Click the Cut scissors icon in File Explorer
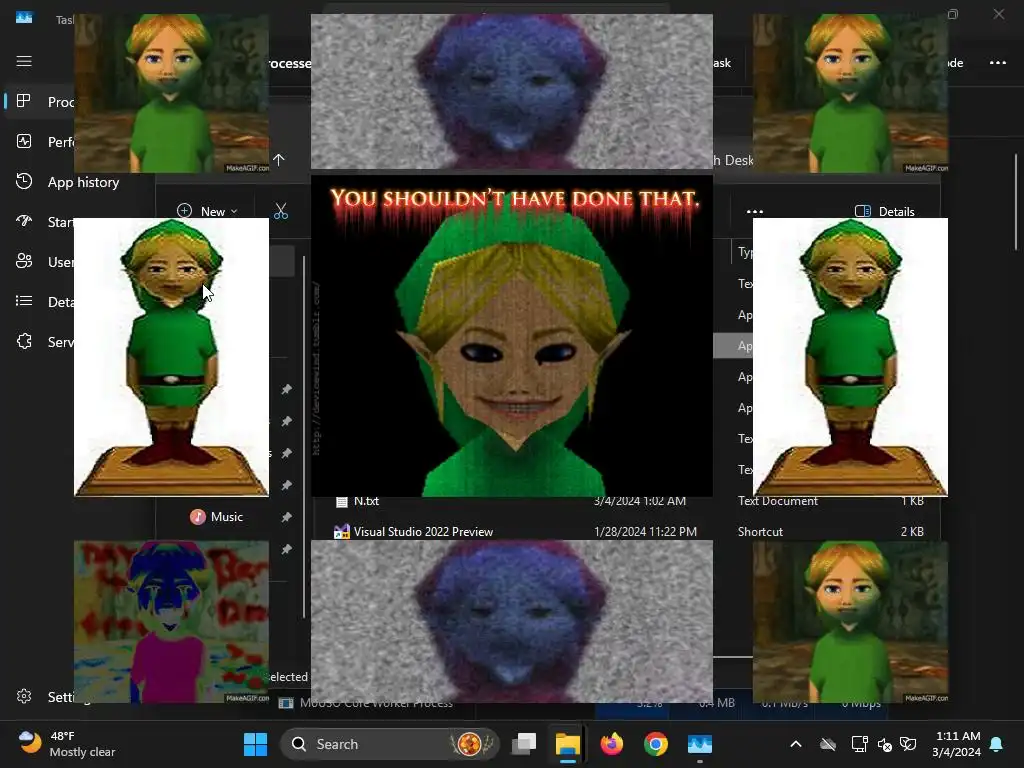 coord(281,211)
